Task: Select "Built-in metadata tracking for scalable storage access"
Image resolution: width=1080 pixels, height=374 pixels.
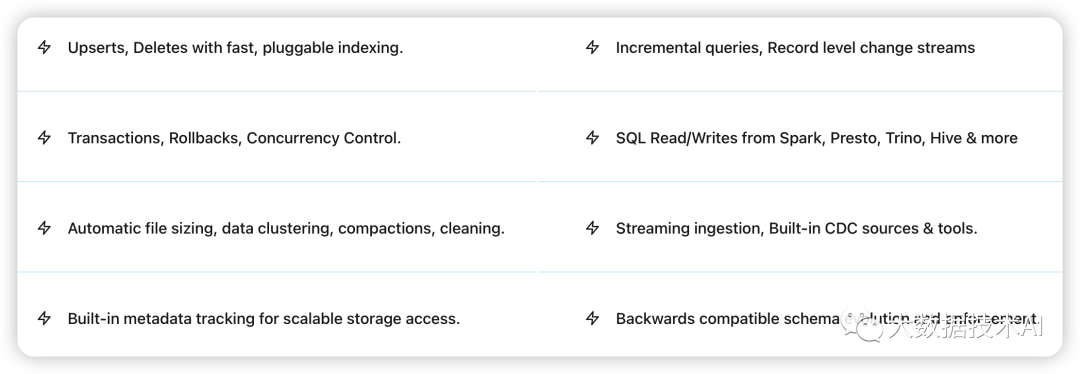Action: point(264,319)
